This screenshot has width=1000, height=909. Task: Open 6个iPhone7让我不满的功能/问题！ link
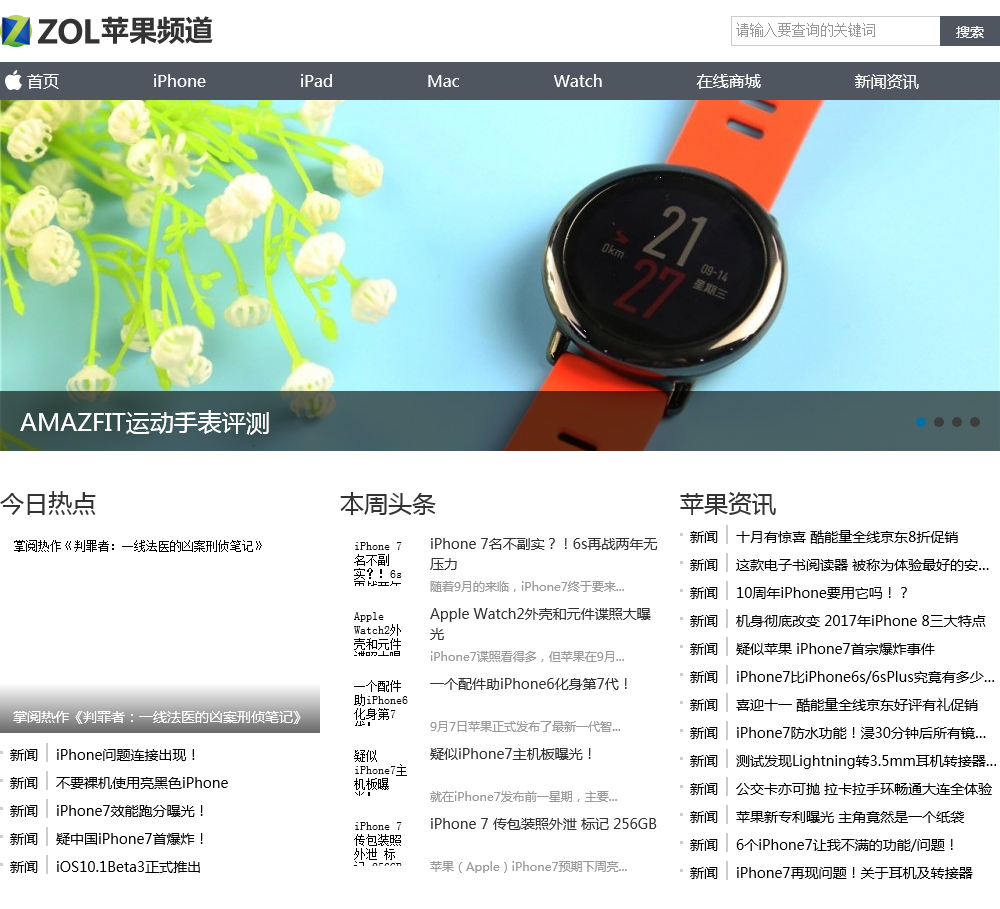846,846
